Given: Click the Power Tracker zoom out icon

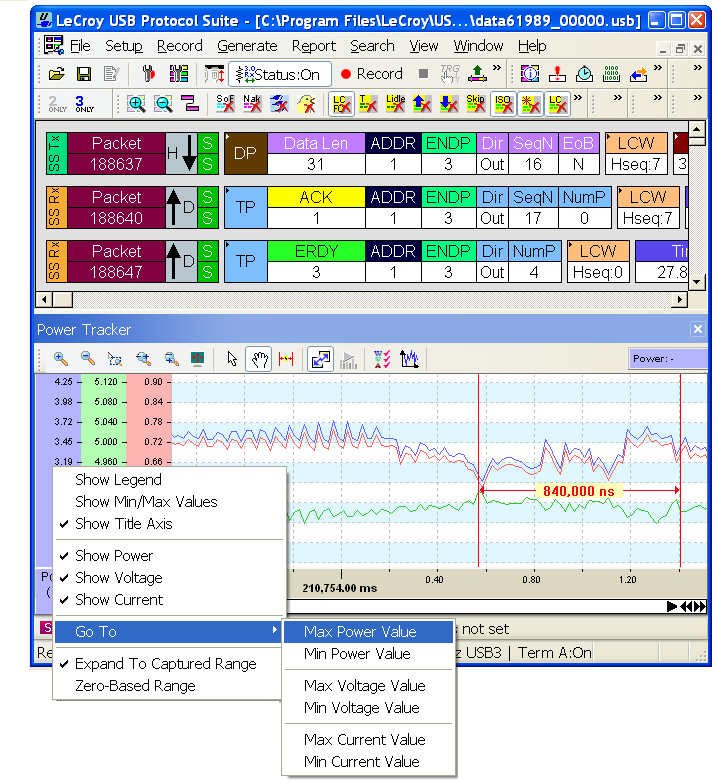Looking at the screenshot, I should point(88,359).
